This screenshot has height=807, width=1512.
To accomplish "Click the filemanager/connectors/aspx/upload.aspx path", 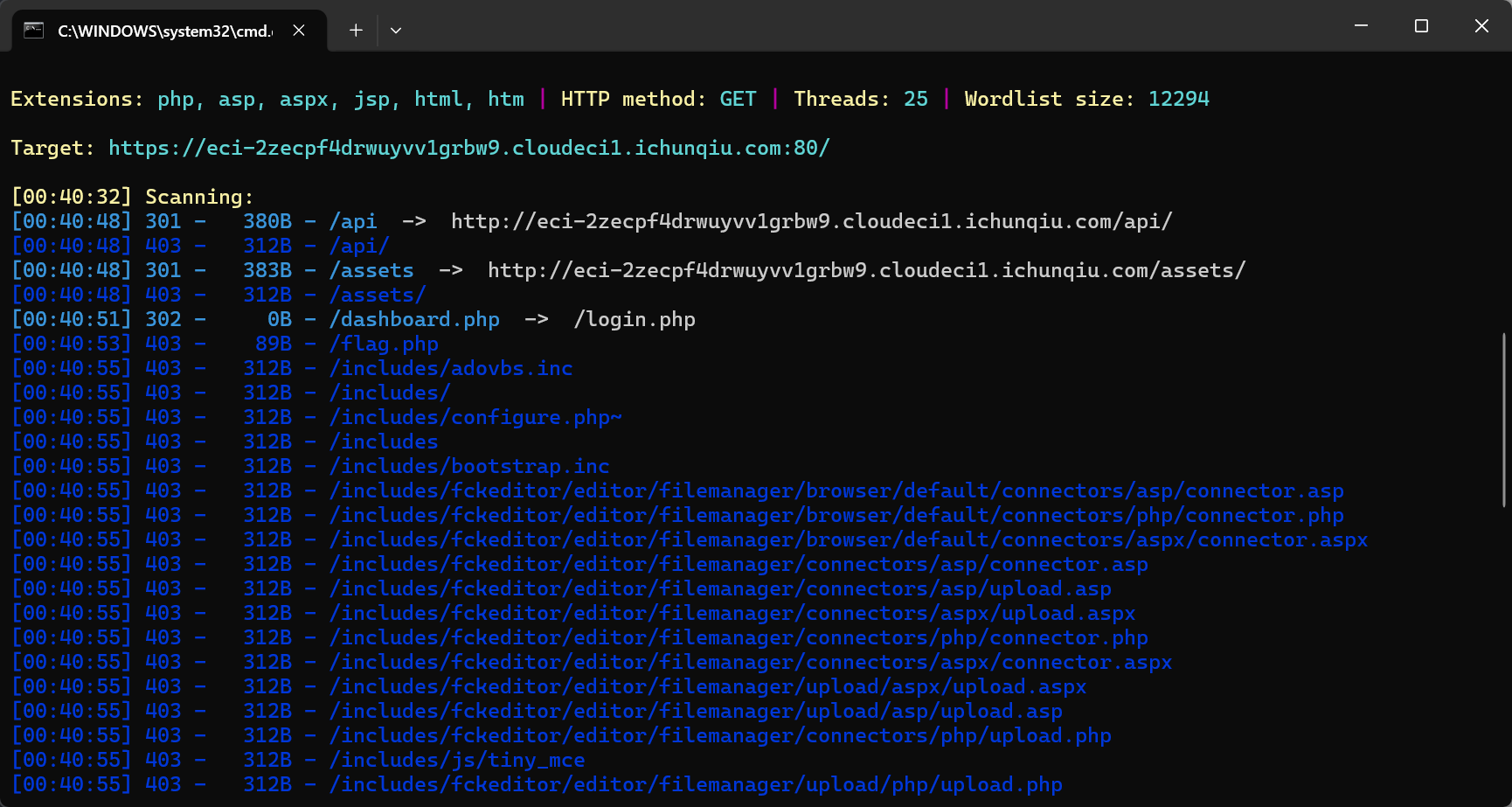I will coord(732,613).
